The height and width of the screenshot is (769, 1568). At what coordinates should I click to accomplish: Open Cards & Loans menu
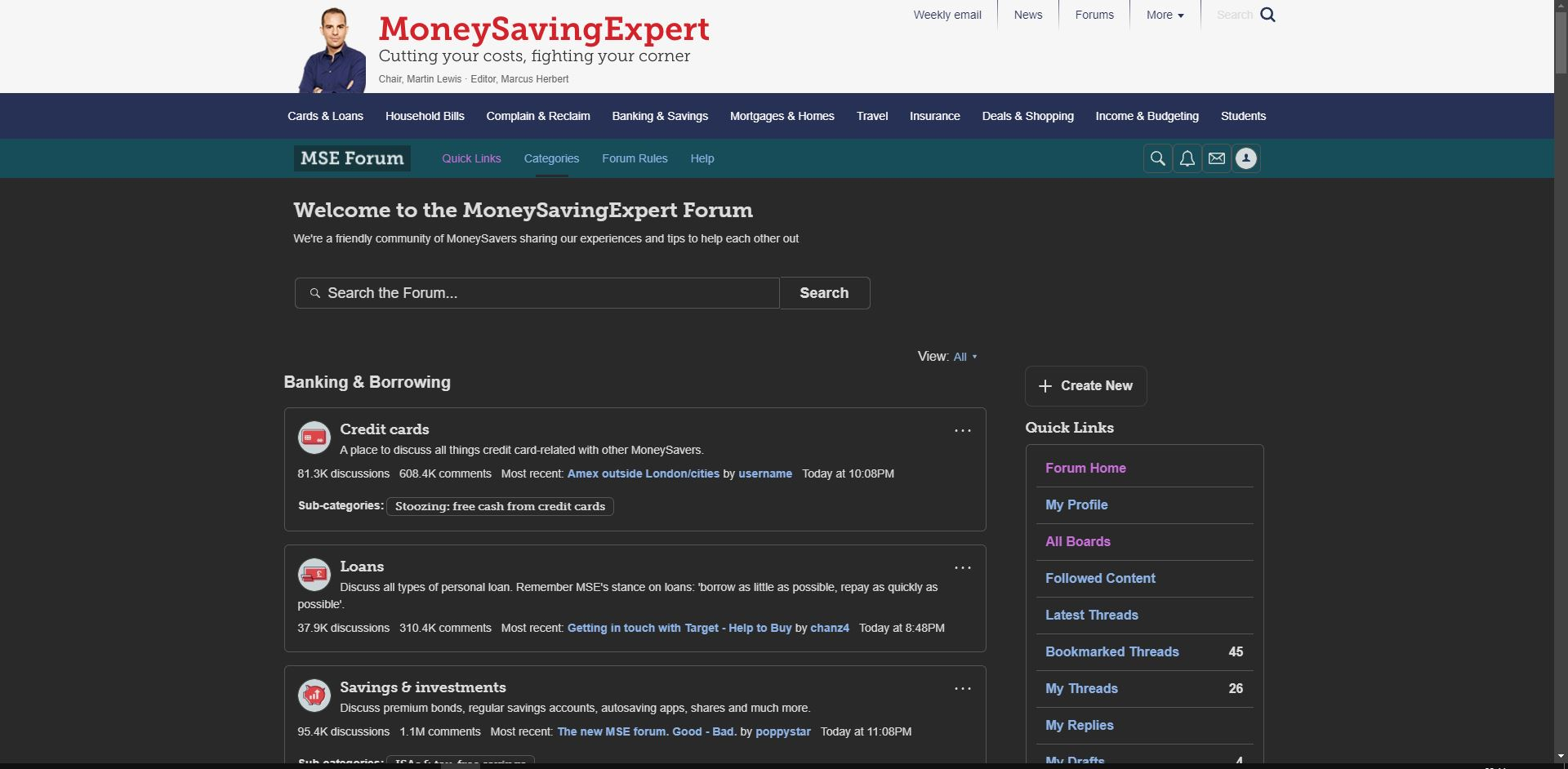[325, 116]
